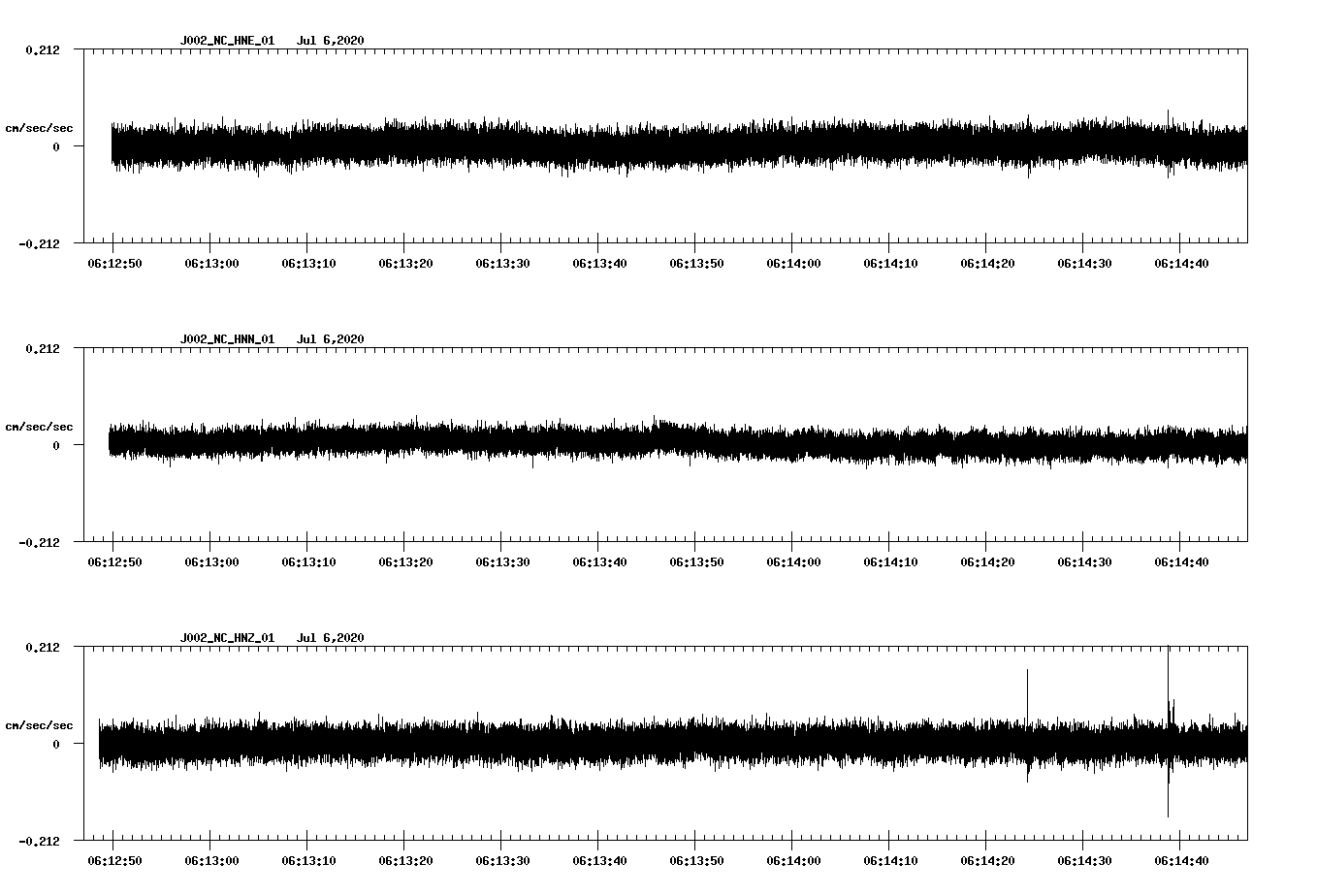Image resolution: width=1317 pixels, height=896 pixels.
Task: Click the -0.212 lower limit of HNZ plot
Action: coord(39,842)
